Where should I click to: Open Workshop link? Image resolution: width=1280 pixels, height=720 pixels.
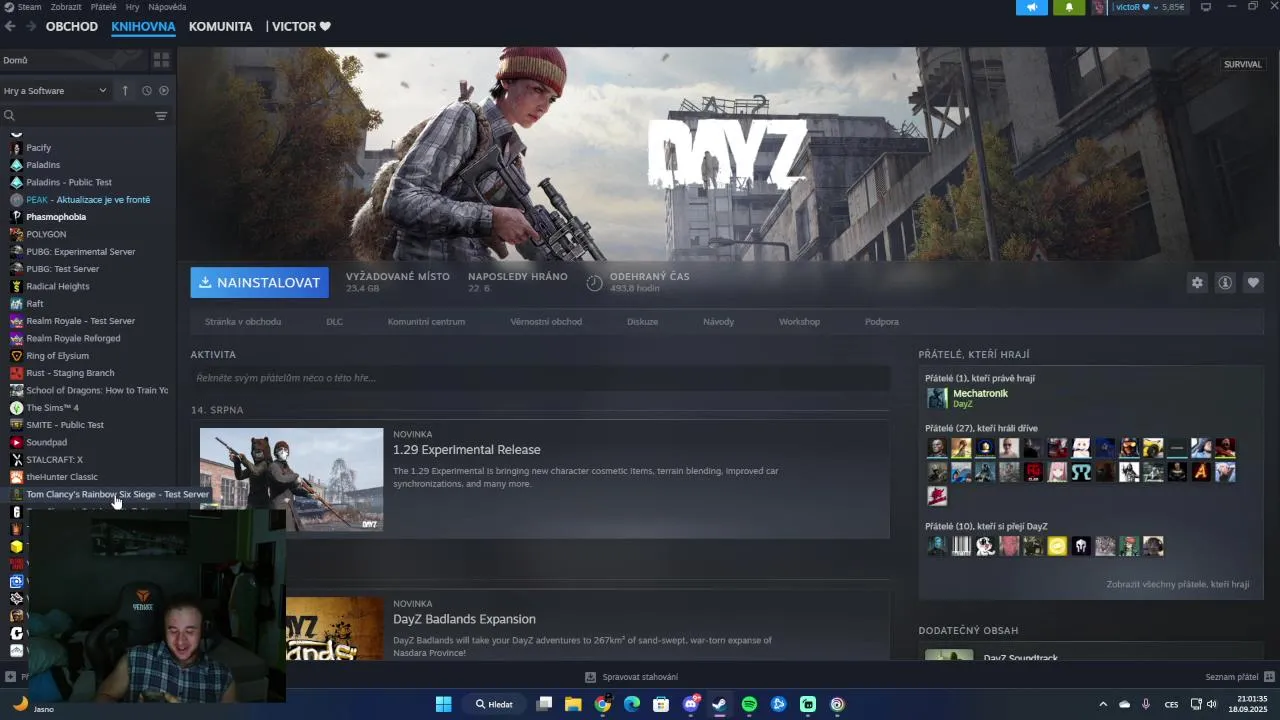(x=799, y=322)
